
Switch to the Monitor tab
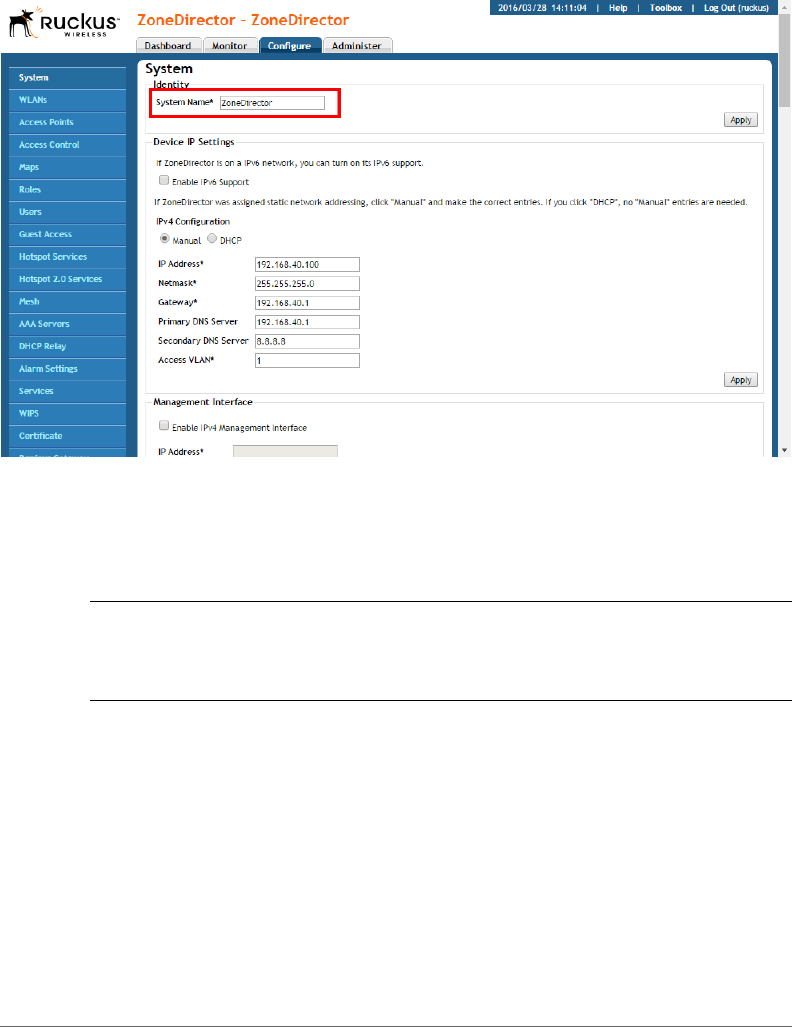pyautogui.click(x=229, y=45)
